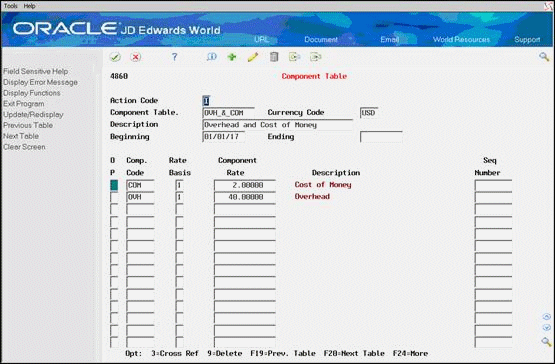
Task: Select Field Sensitive Help in sidebar
Action: [x=35, y=71]
